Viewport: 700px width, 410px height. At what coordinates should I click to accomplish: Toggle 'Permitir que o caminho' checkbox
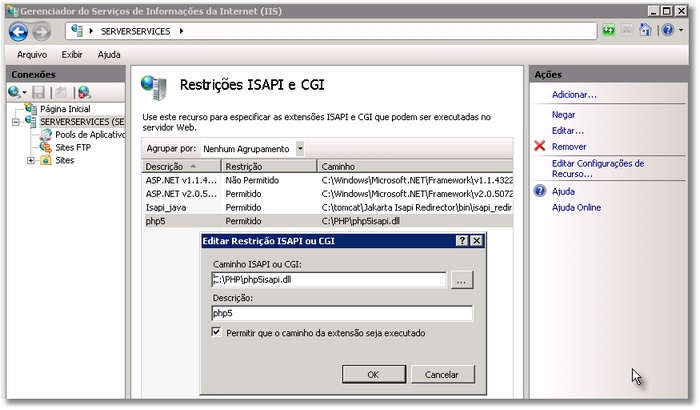(x=217, y=332)
